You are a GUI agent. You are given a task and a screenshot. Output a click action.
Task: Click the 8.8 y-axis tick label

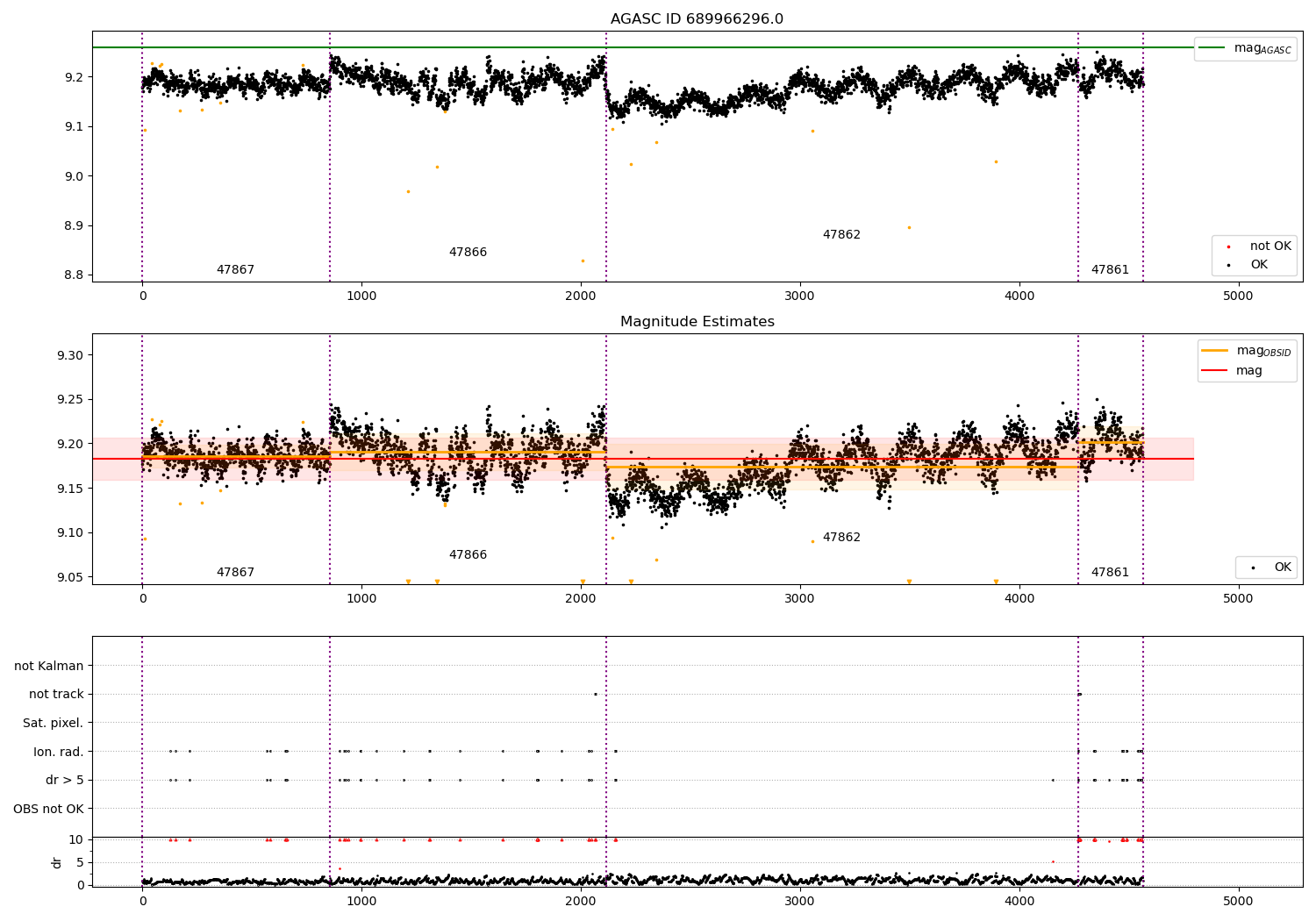point(74,275)
